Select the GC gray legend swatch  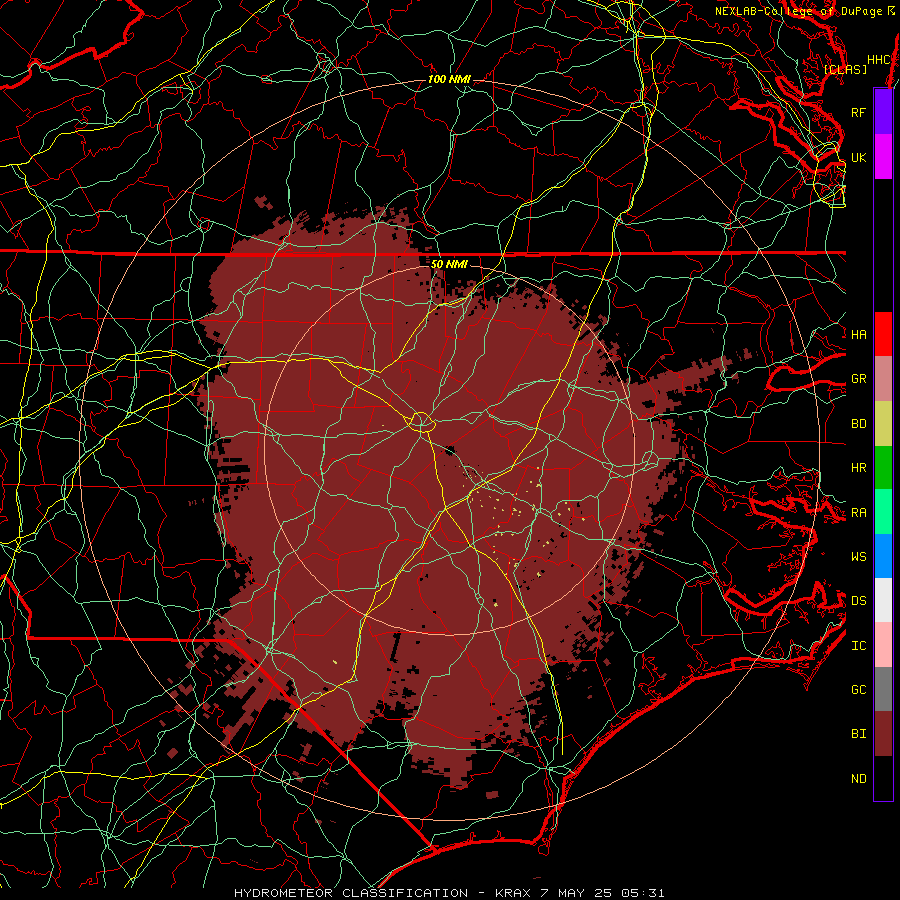[x=883, y=689]
